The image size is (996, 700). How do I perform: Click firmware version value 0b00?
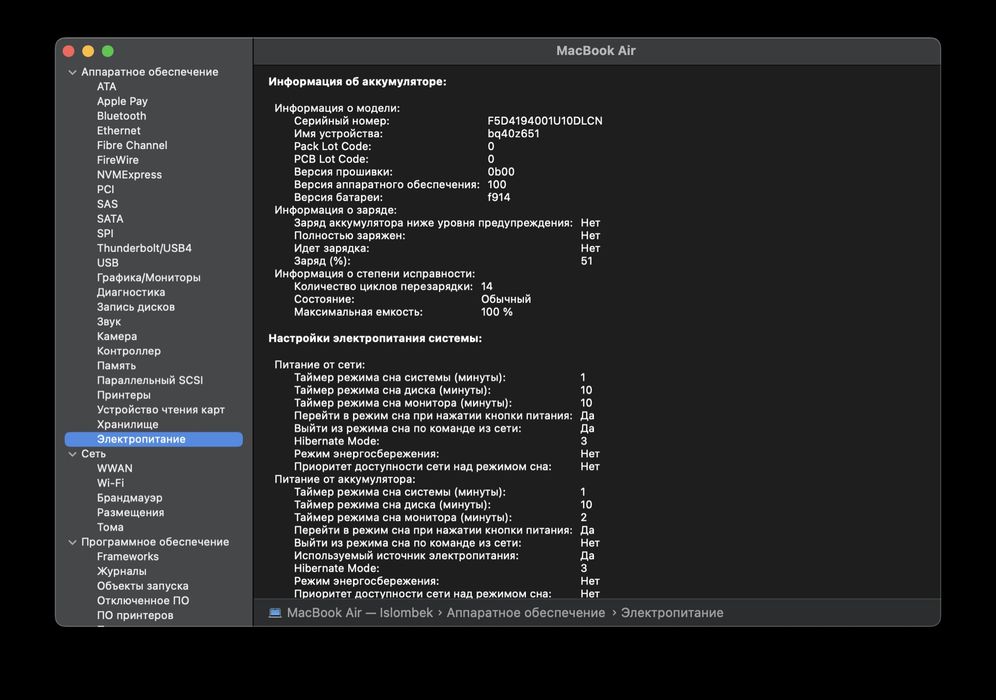tap(501, 172)
